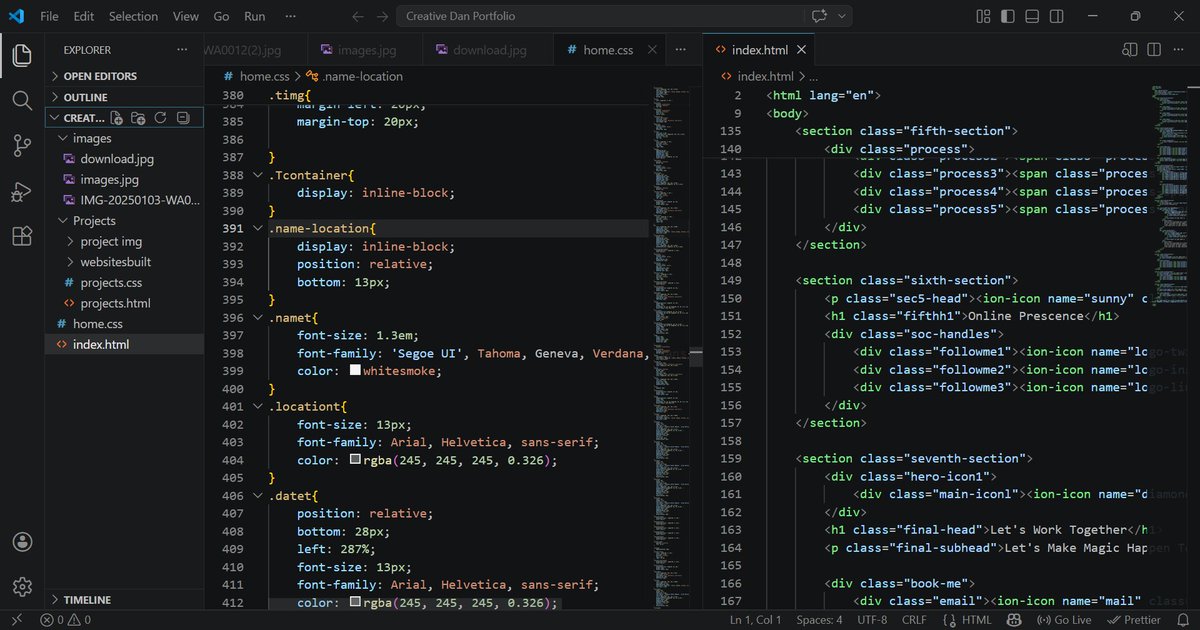Fold the .name-location CSS rule at line 391
The image size is (1200, 630).
(258, 228)
